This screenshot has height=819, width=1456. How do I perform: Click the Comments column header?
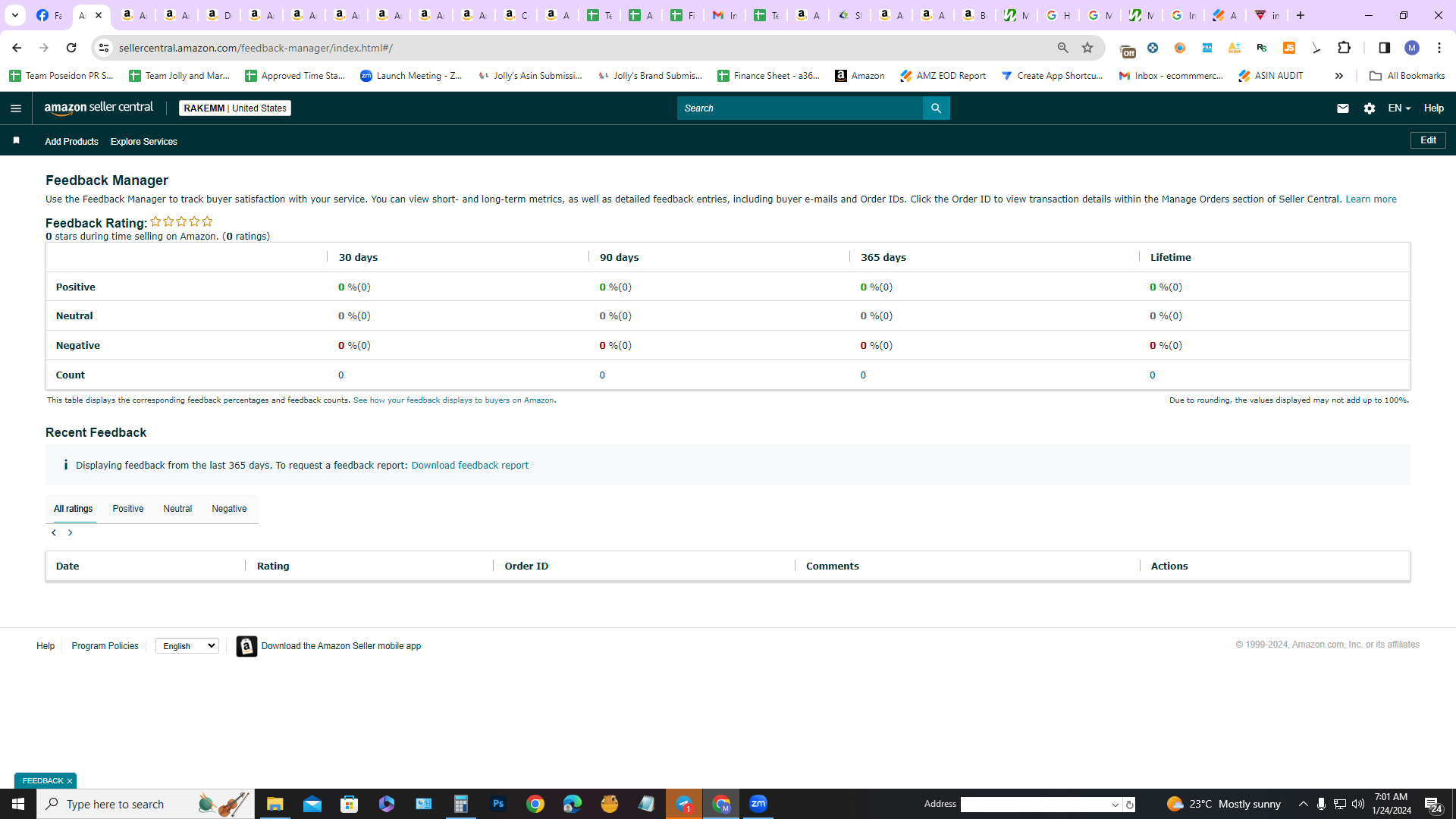click(833, 566)
